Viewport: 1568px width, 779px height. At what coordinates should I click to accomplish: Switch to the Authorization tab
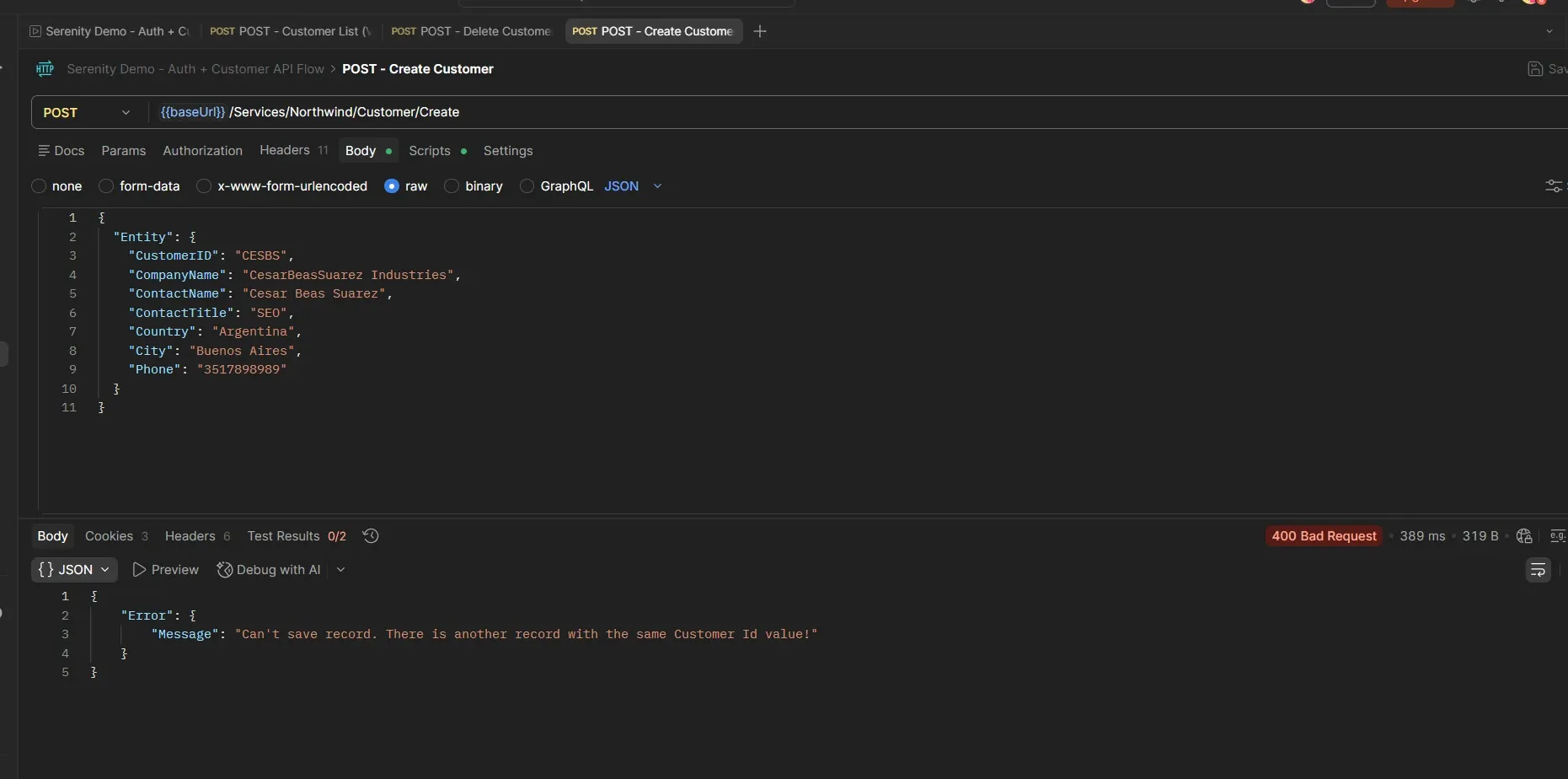(x=202, y=151)
